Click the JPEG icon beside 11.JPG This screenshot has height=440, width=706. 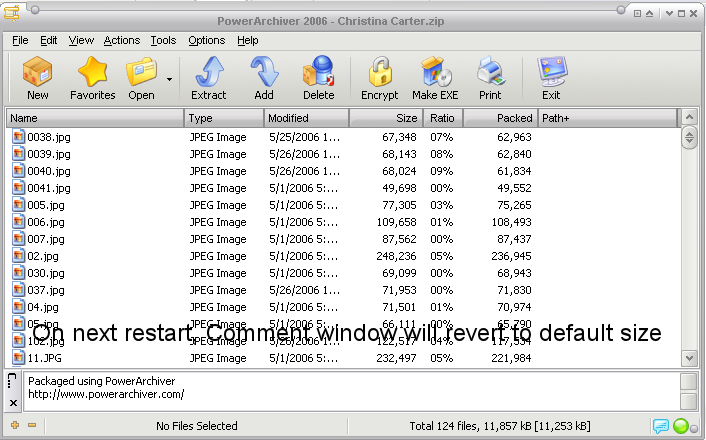18,358
